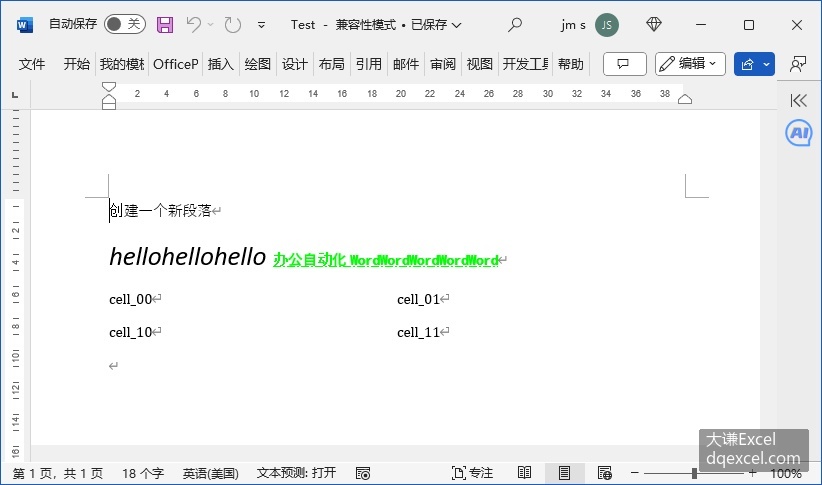822x485 pixels.
Task: Switch to Print Layout view icon
Action: (x=564, y=473)
